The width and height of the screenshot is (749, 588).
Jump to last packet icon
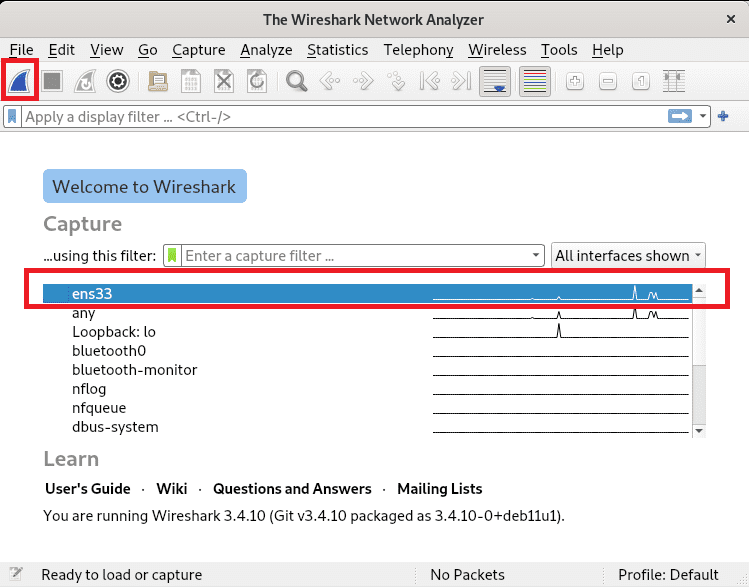pos(461,81)
